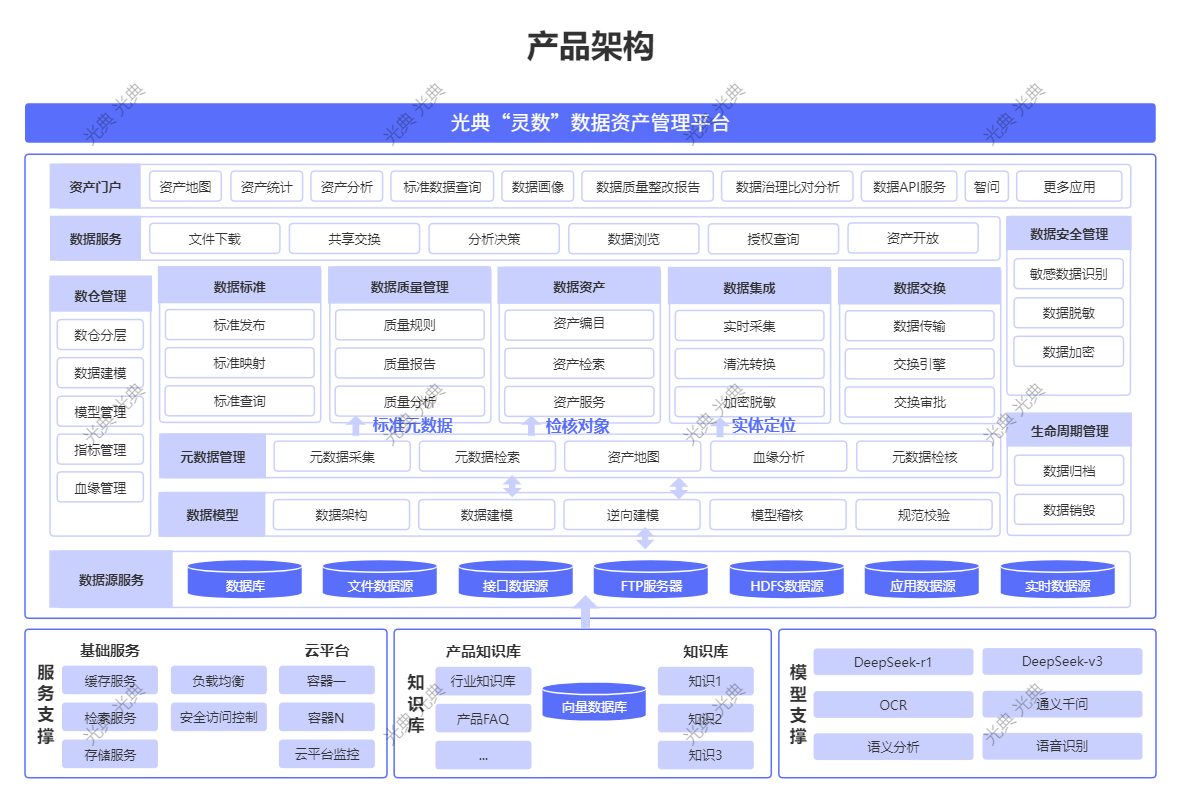Viewport: 1180px width, 802px height.
Task: Select the FTP服务器 server icon
Action: pos(650,580)
